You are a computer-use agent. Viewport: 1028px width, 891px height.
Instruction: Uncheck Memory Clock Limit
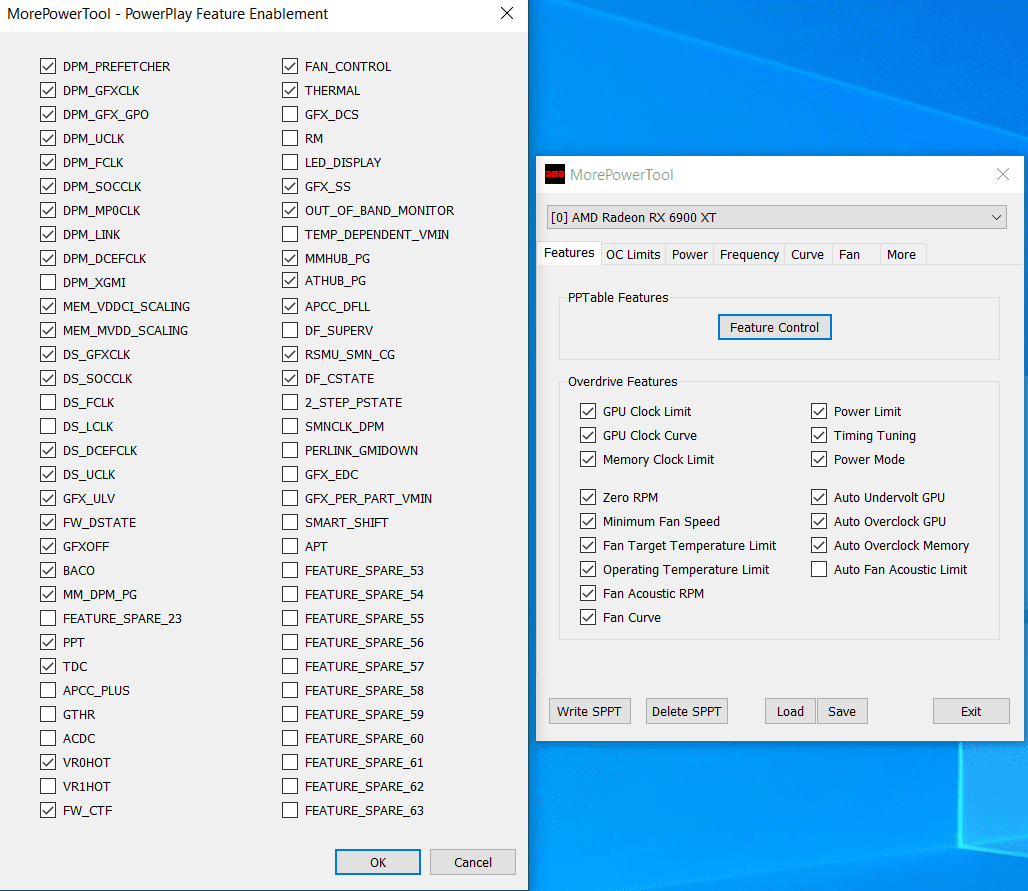click(588, 460)
